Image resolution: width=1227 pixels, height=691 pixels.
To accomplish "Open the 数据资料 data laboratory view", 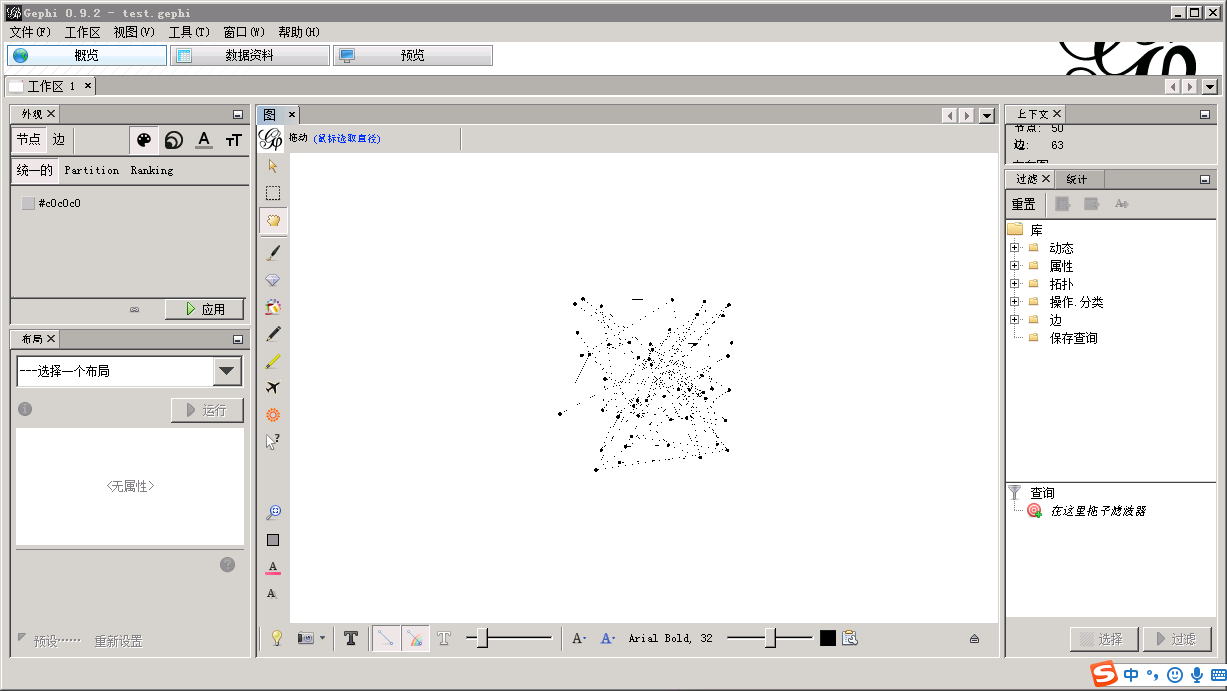I will pyautogui.click(x=249, y=56).
